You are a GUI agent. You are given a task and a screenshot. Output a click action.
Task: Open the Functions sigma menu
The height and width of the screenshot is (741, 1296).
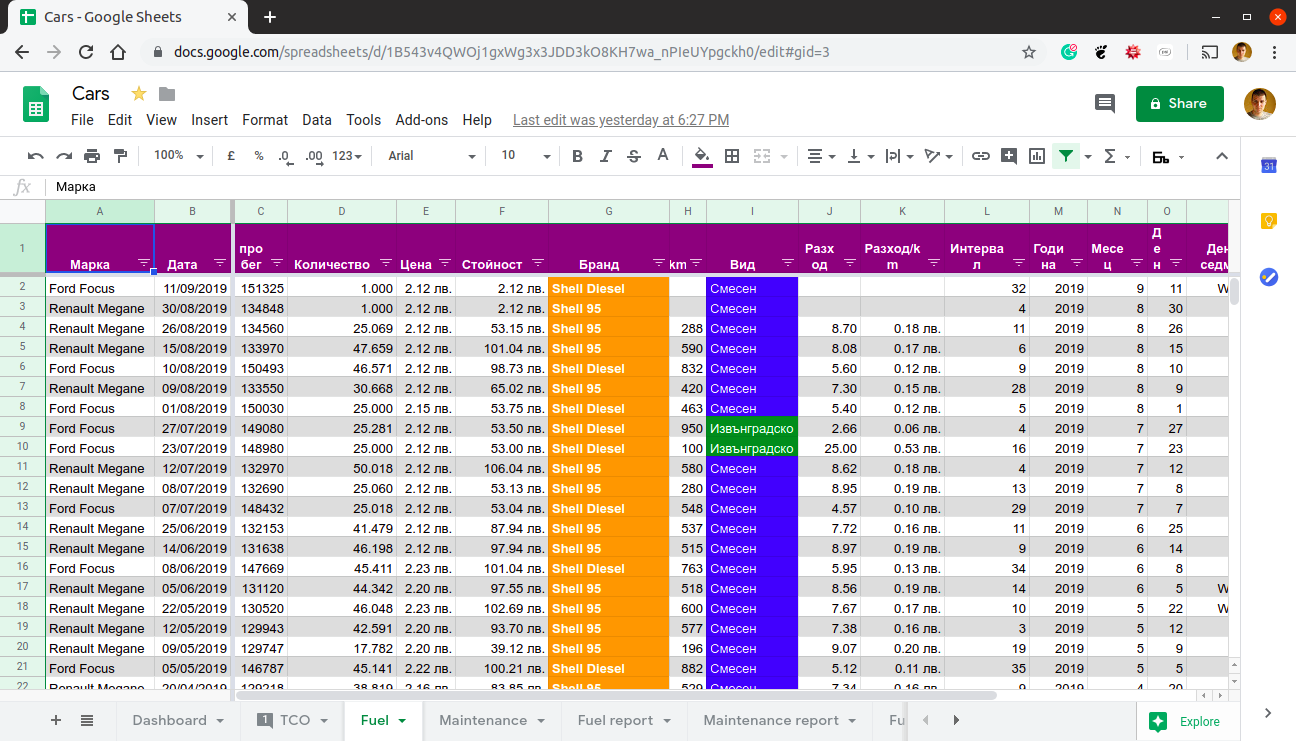[x=1116, y=156]
